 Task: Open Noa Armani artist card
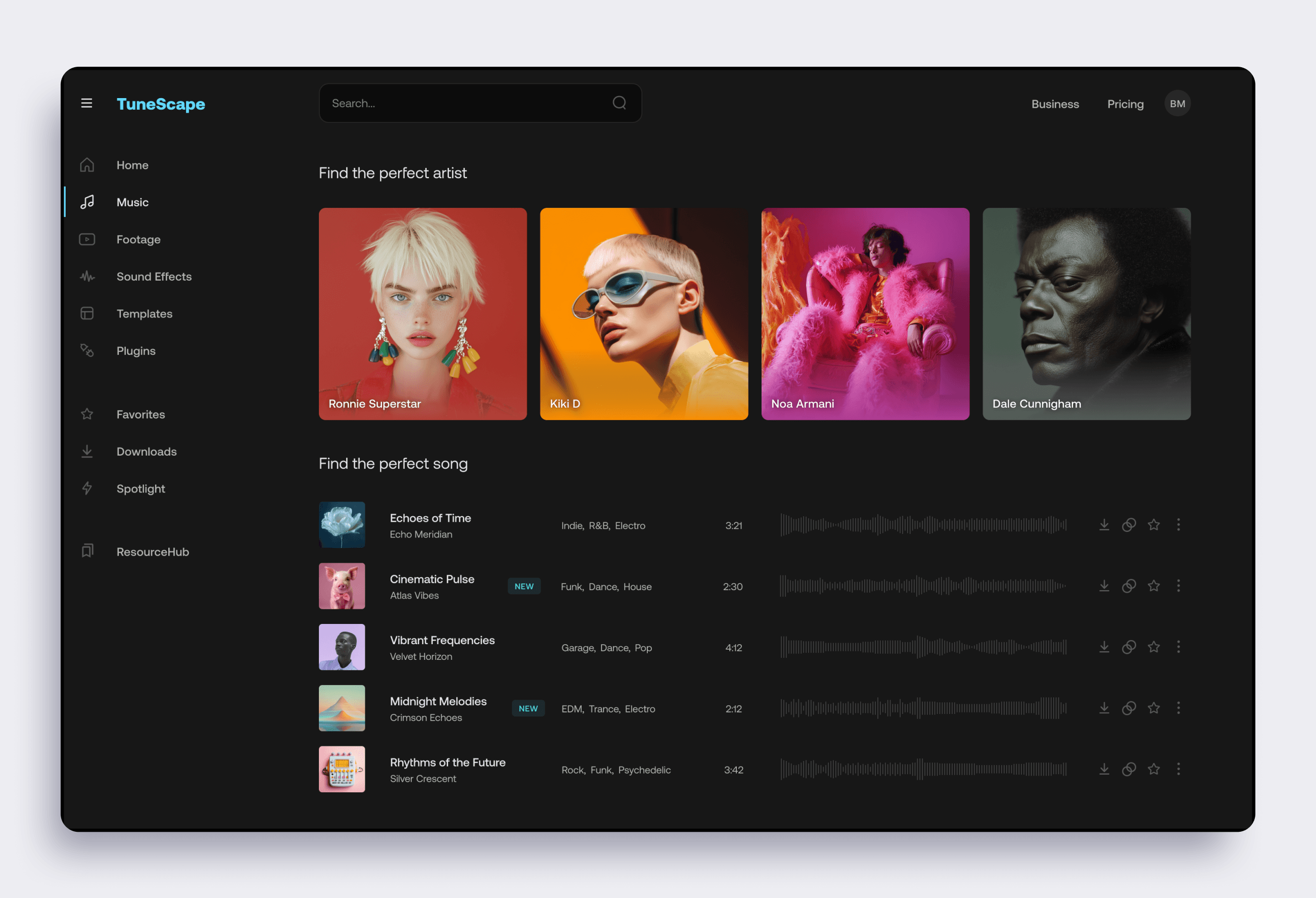tap(865, 313)
